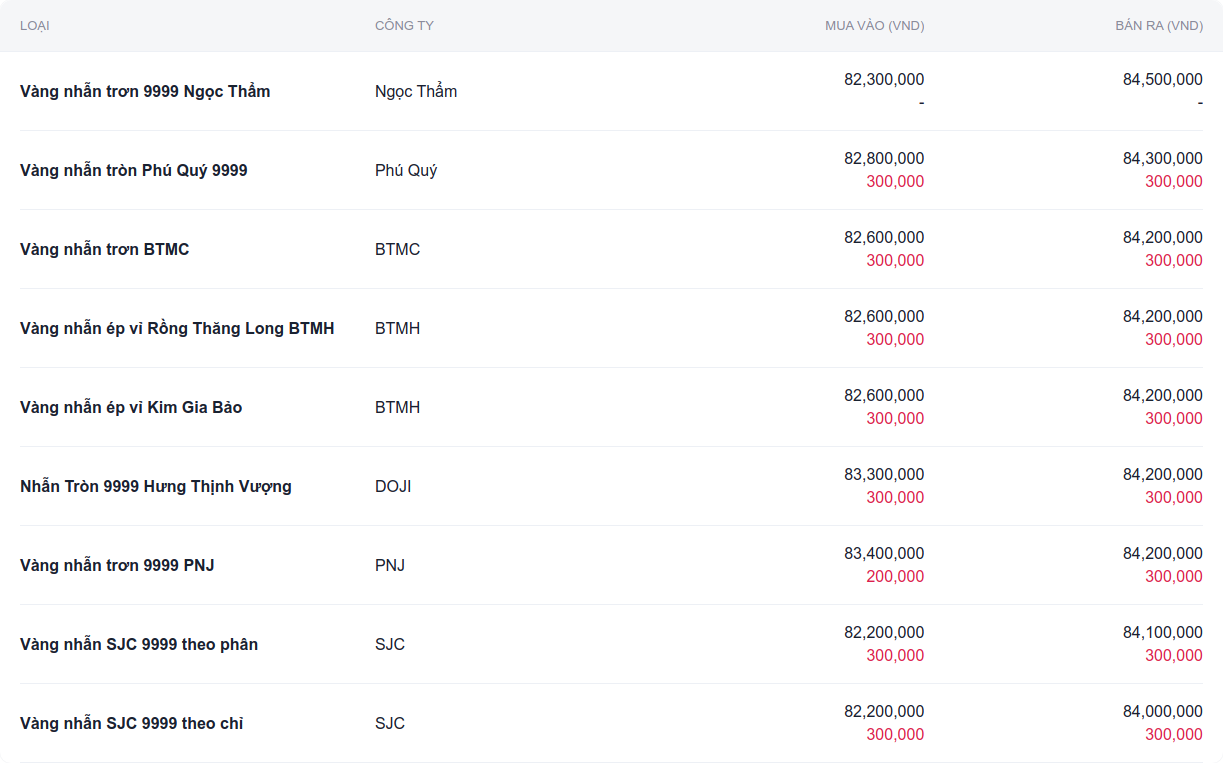This screenshot has height=763, width=1223.
Task: Click the LOẠI column header
Action: pos(35,26)
